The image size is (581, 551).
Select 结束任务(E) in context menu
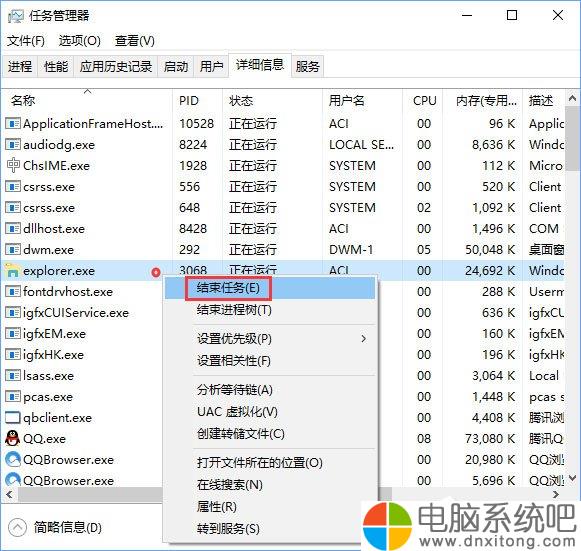pyautogui.click(x=228, y=288)
